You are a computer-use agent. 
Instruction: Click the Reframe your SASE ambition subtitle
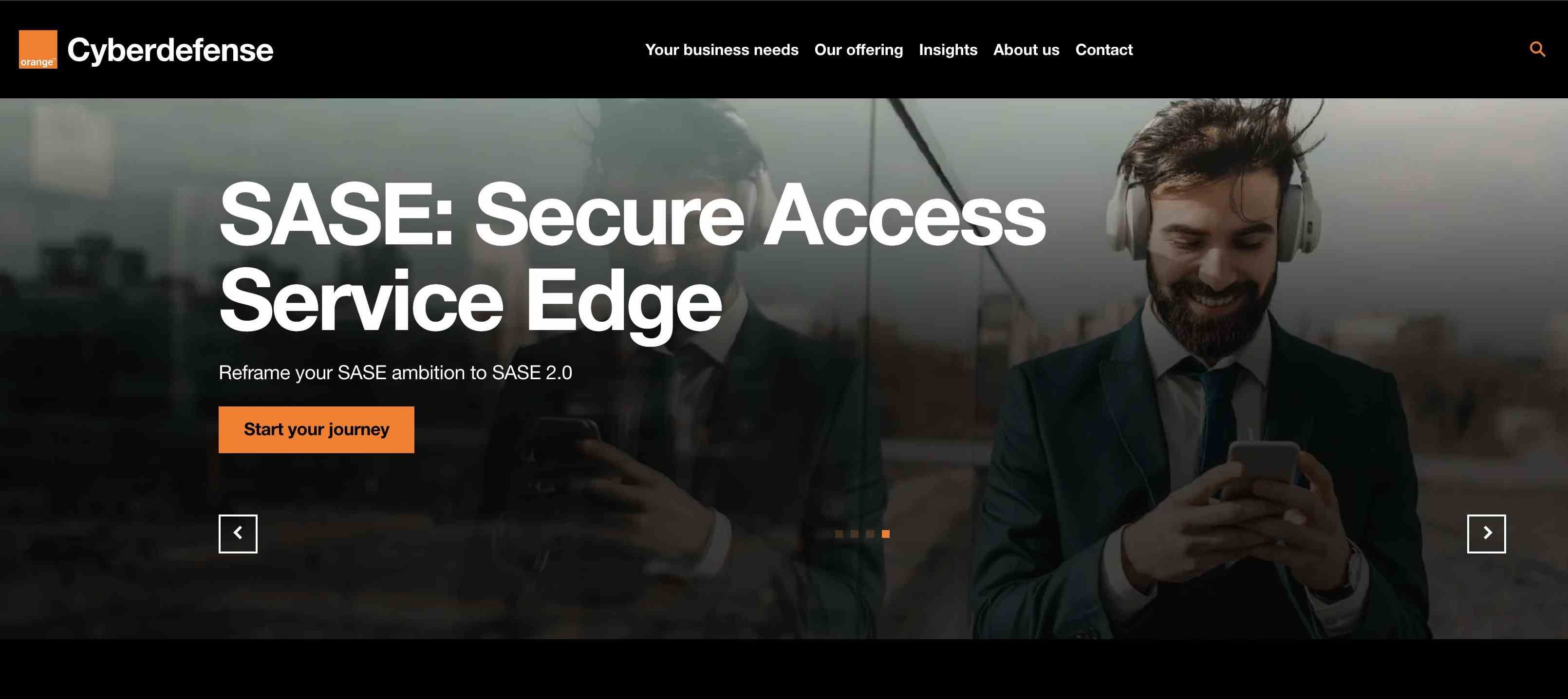(x=395, y=372)
